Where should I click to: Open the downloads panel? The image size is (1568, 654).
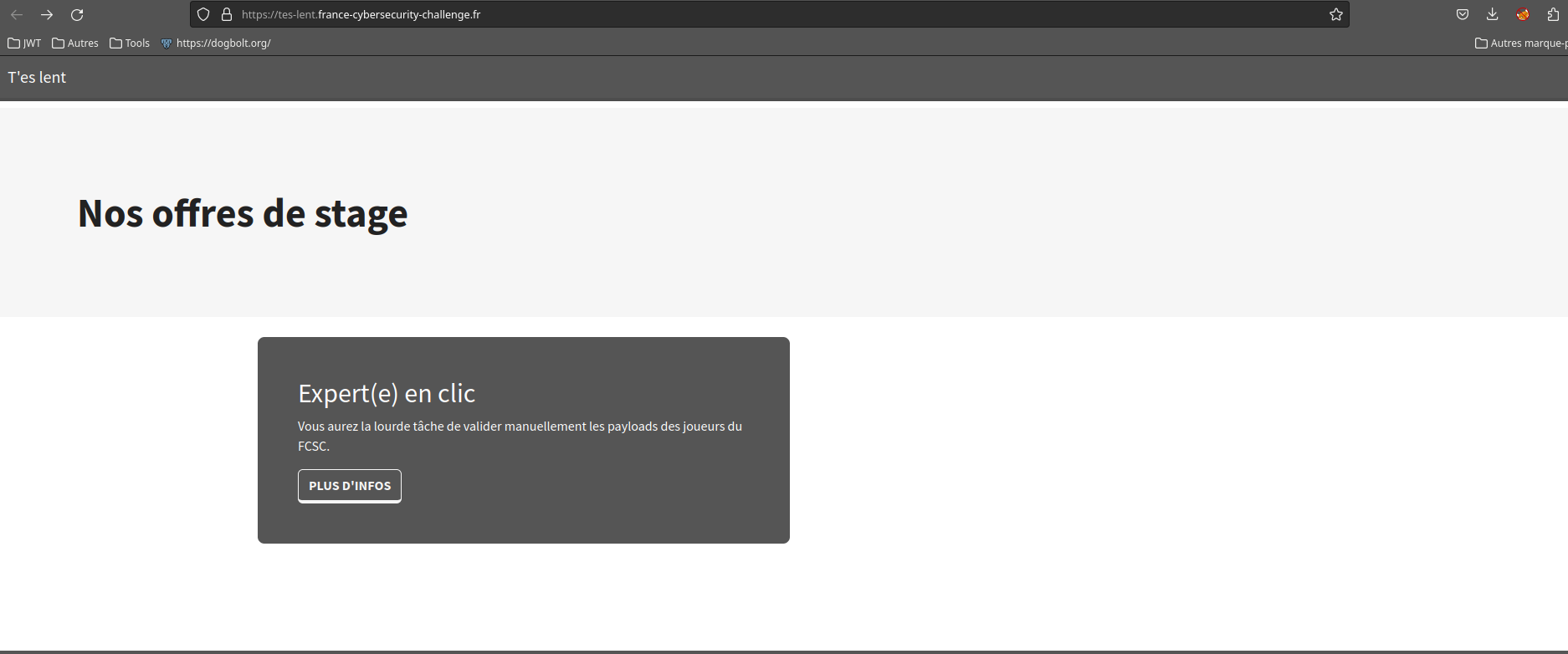[x=1493, y=14]
